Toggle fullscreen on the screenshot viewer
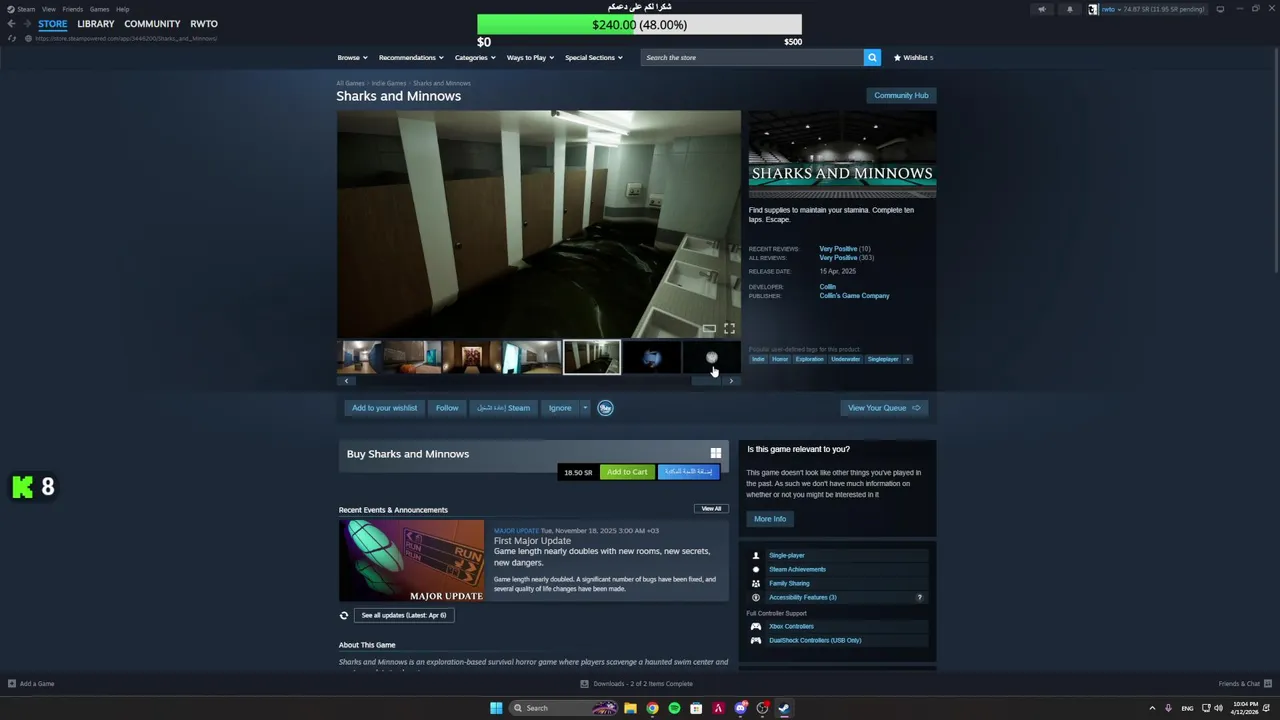1280x720 pixels. pyautogui.click(x=729, y=328)
